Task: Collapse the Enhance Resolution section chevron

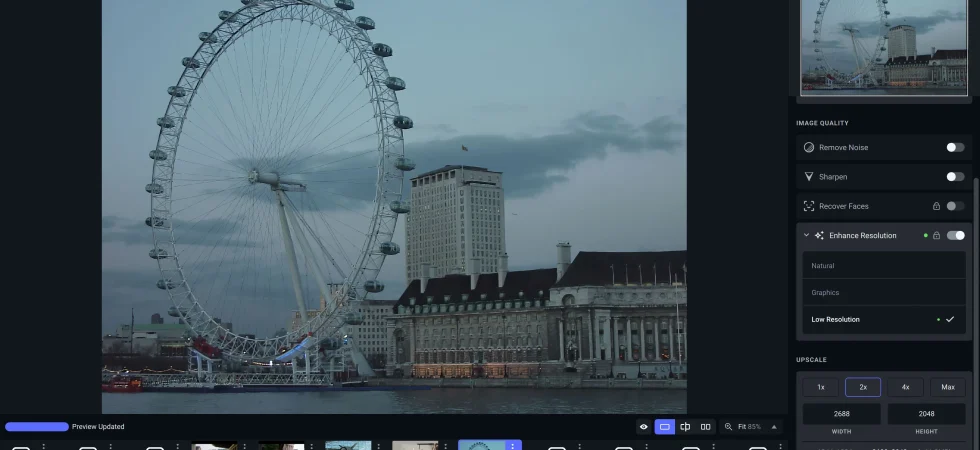Action: 806,236
